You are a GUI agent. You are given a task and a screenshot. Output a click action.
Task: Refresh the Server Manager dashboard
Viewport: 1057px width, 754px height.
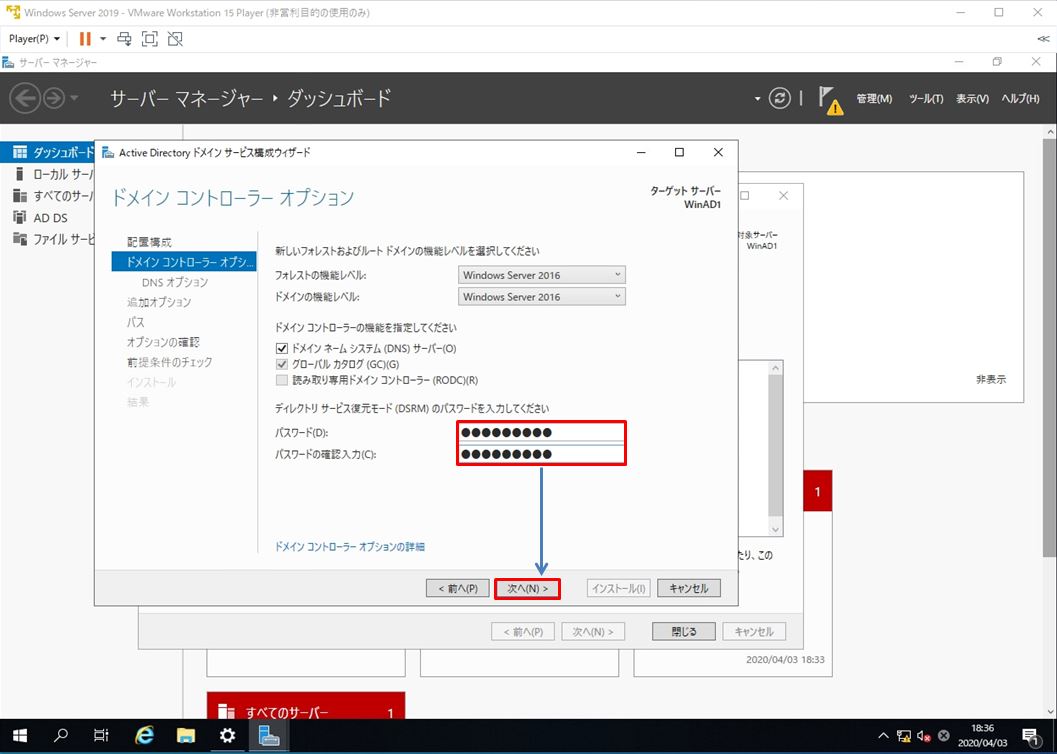(780, 98)
